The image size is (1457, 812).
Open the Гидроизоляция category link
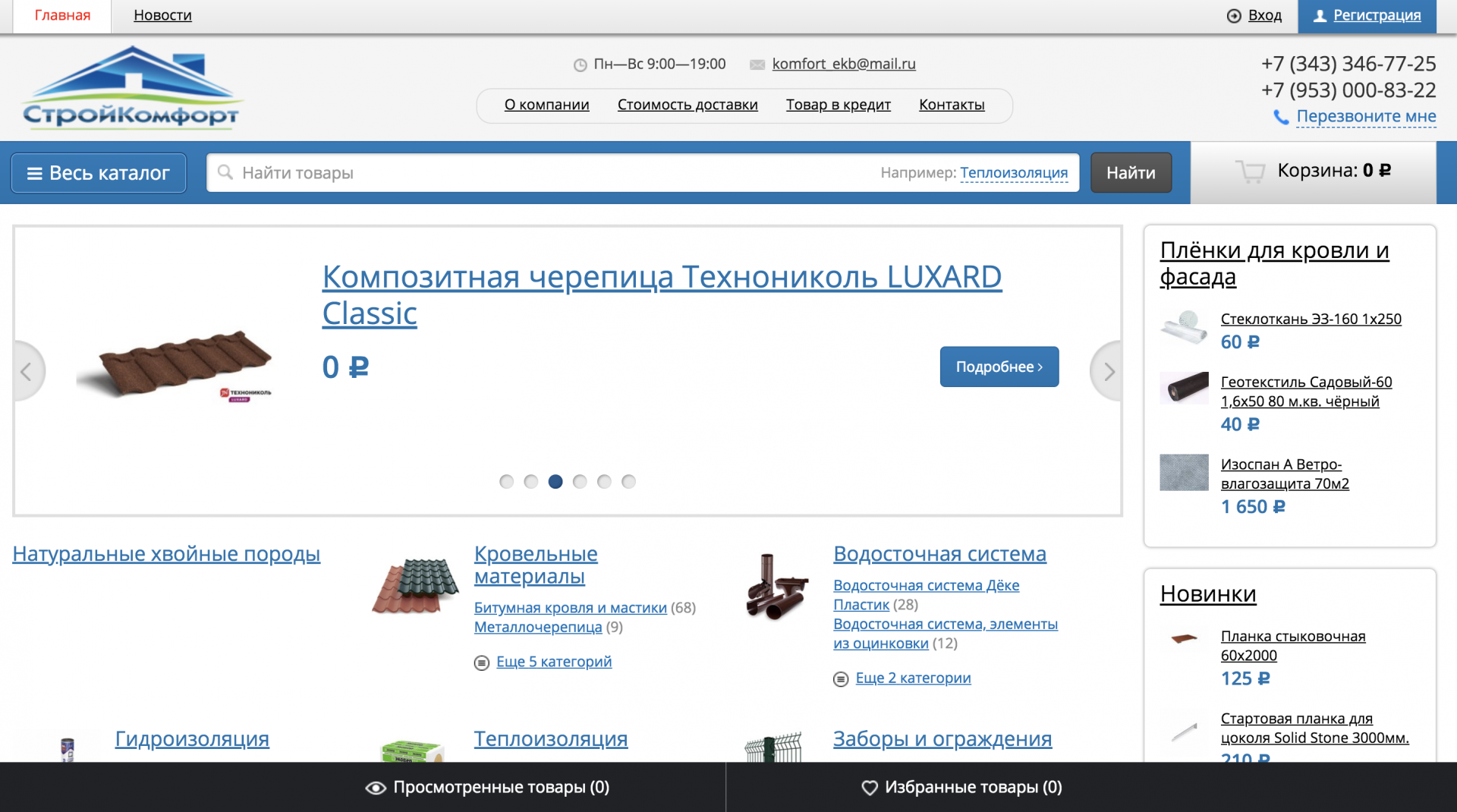[191, 738]
